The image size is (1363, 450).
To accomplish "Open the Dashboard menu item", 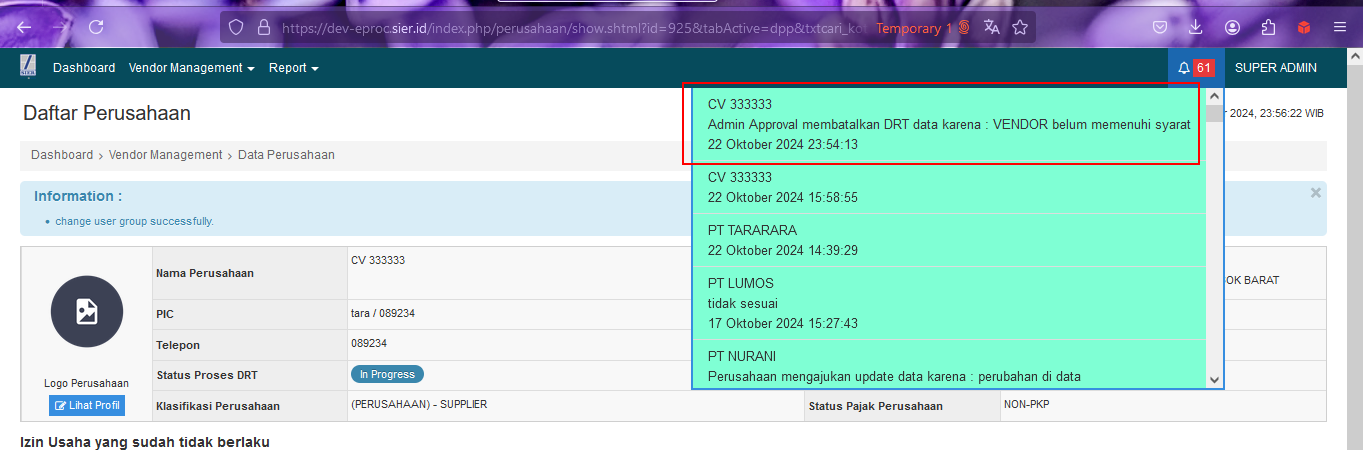I will coord(84,68).
